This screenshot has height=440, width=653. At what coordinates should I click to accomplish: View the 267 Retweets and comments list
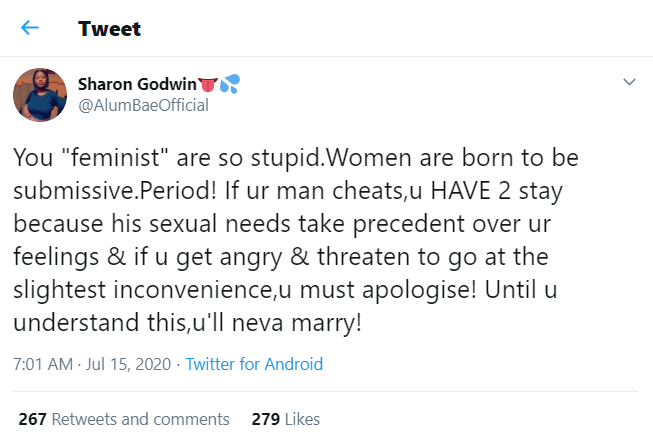pos(124,419)
